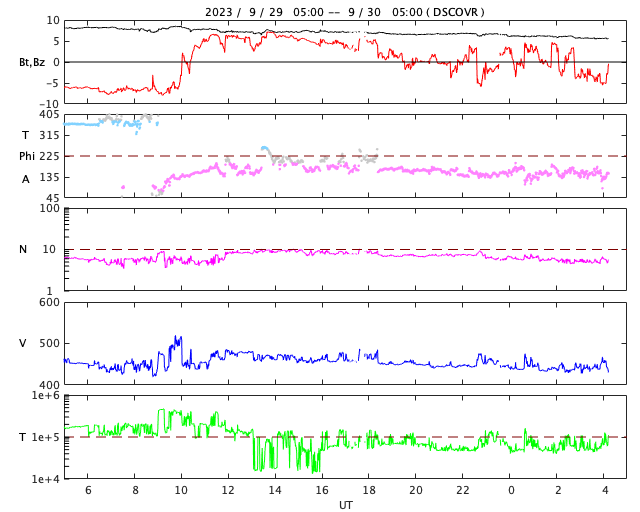Select the 'Phi' axis label
640x512 pixels.
click(x=27, y=156)
